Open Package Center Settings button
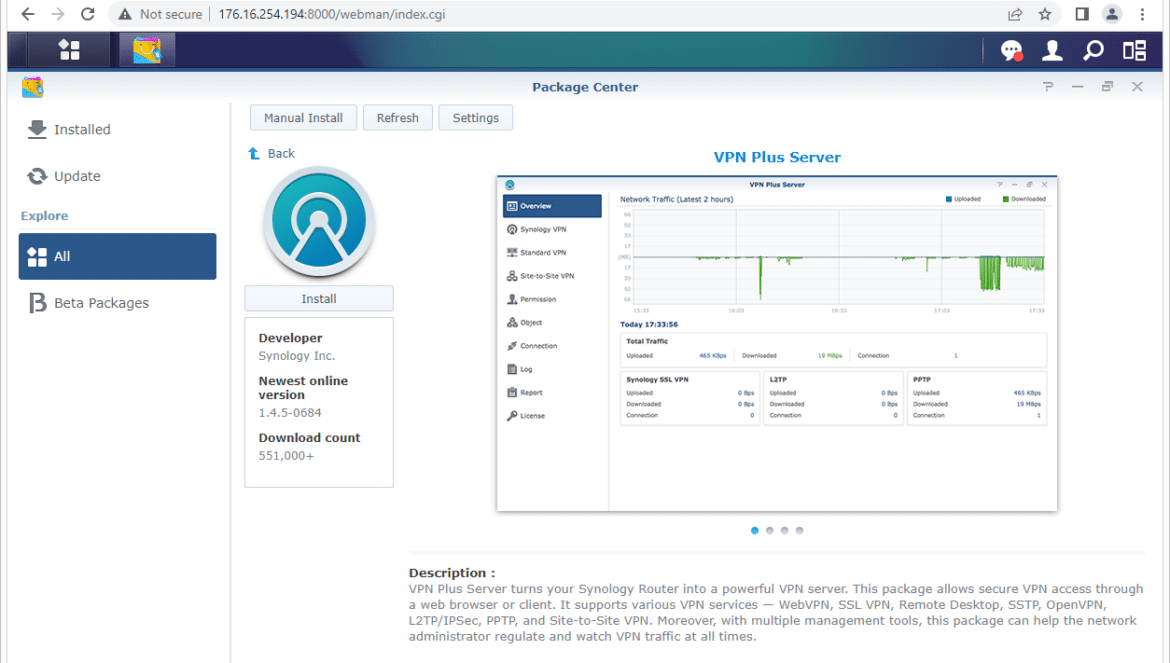Viewport: 1170px width, 663px height. [475, 118]
